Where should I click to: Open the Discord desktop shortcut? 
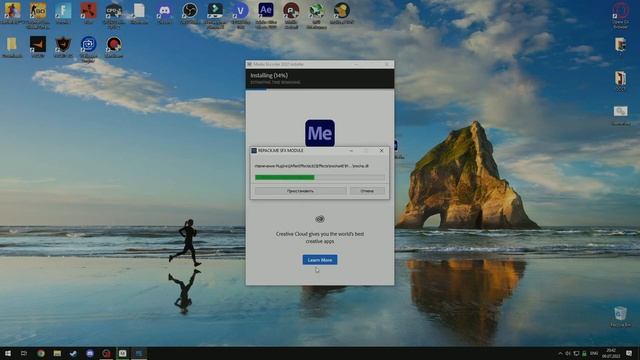point(164,11)
